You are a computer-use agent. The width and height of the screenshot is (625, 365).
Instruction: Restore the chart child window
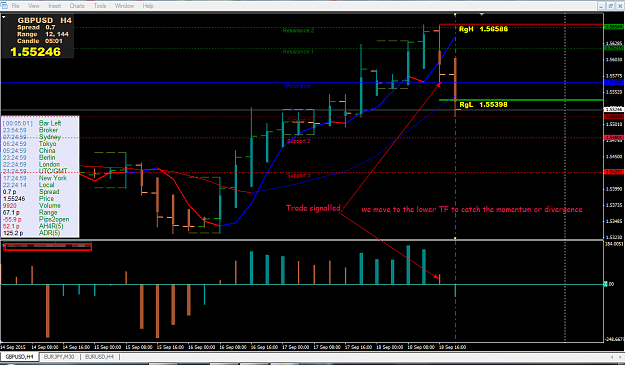(x=611, y=6)
